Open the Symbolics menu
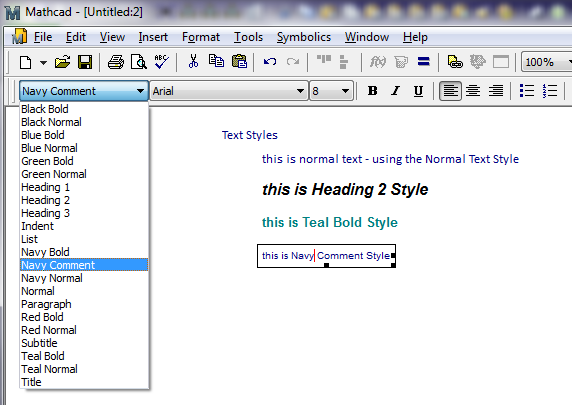572x405 pixels. [304, 37]
